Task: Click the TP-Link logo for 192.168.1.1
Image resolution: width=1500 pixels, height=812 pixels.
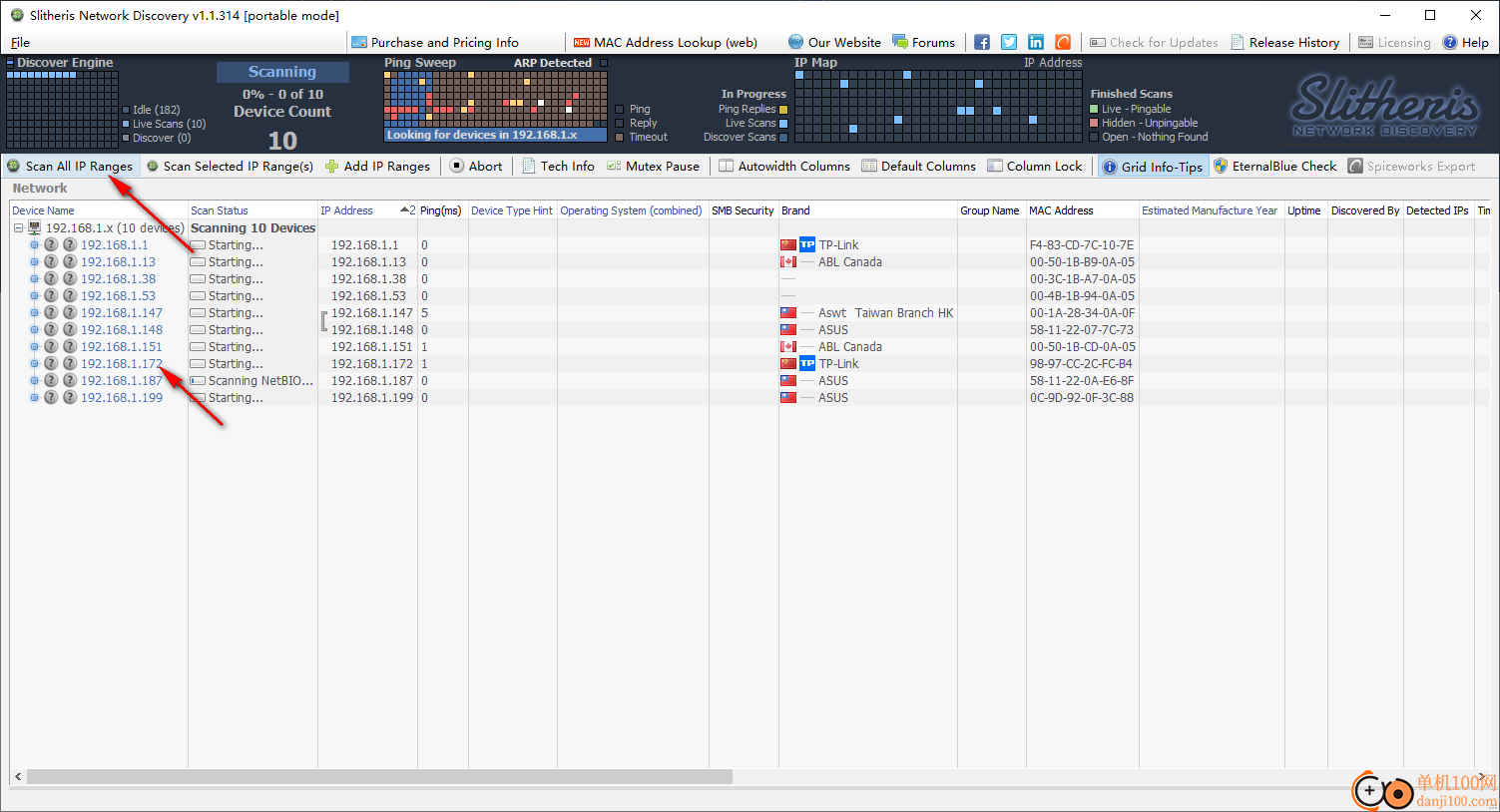Action: click(807, 245)
